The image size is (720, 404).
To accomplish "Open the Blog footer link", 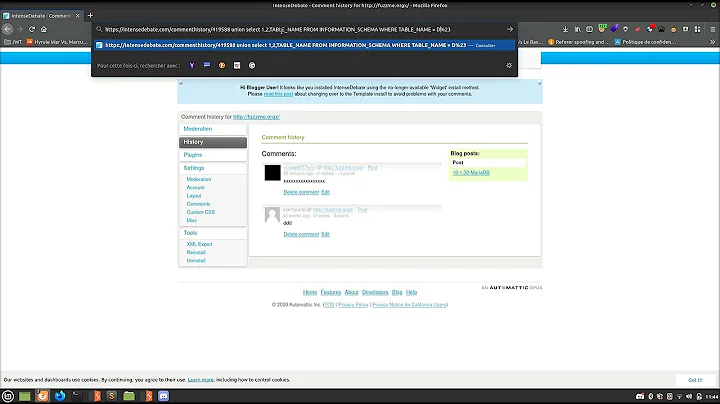I will (x=397, y=292).
